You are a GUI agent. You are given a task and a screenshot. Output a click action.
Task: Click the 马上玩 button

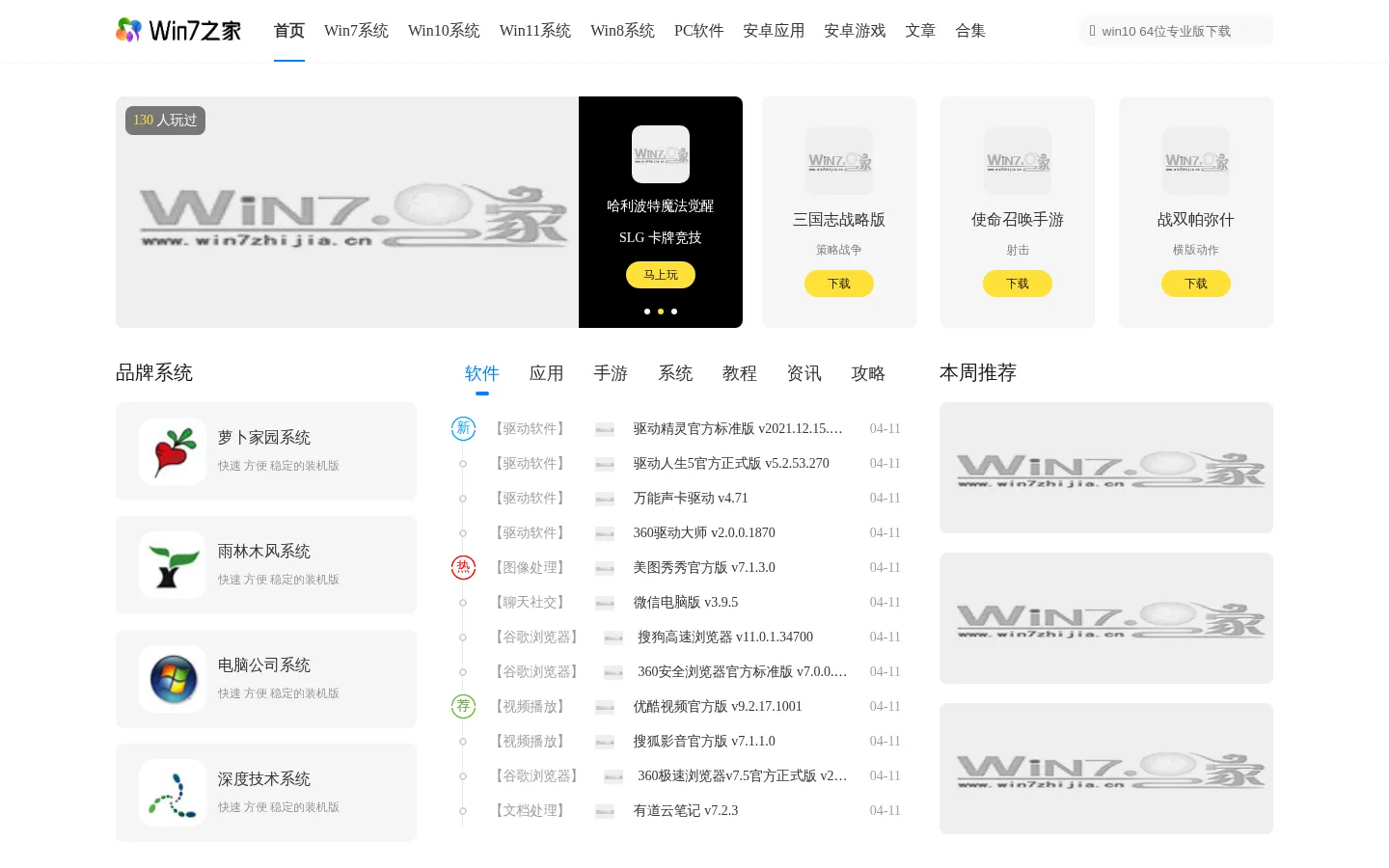click(661, 275)
